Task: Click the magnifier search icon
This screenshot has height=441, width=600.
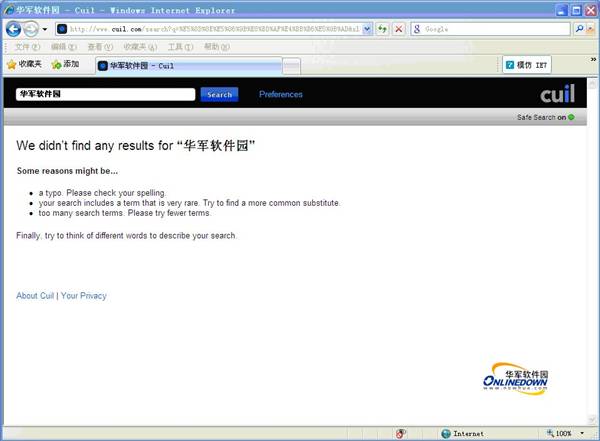Action: pyautogui.click(x=579, y=29)
